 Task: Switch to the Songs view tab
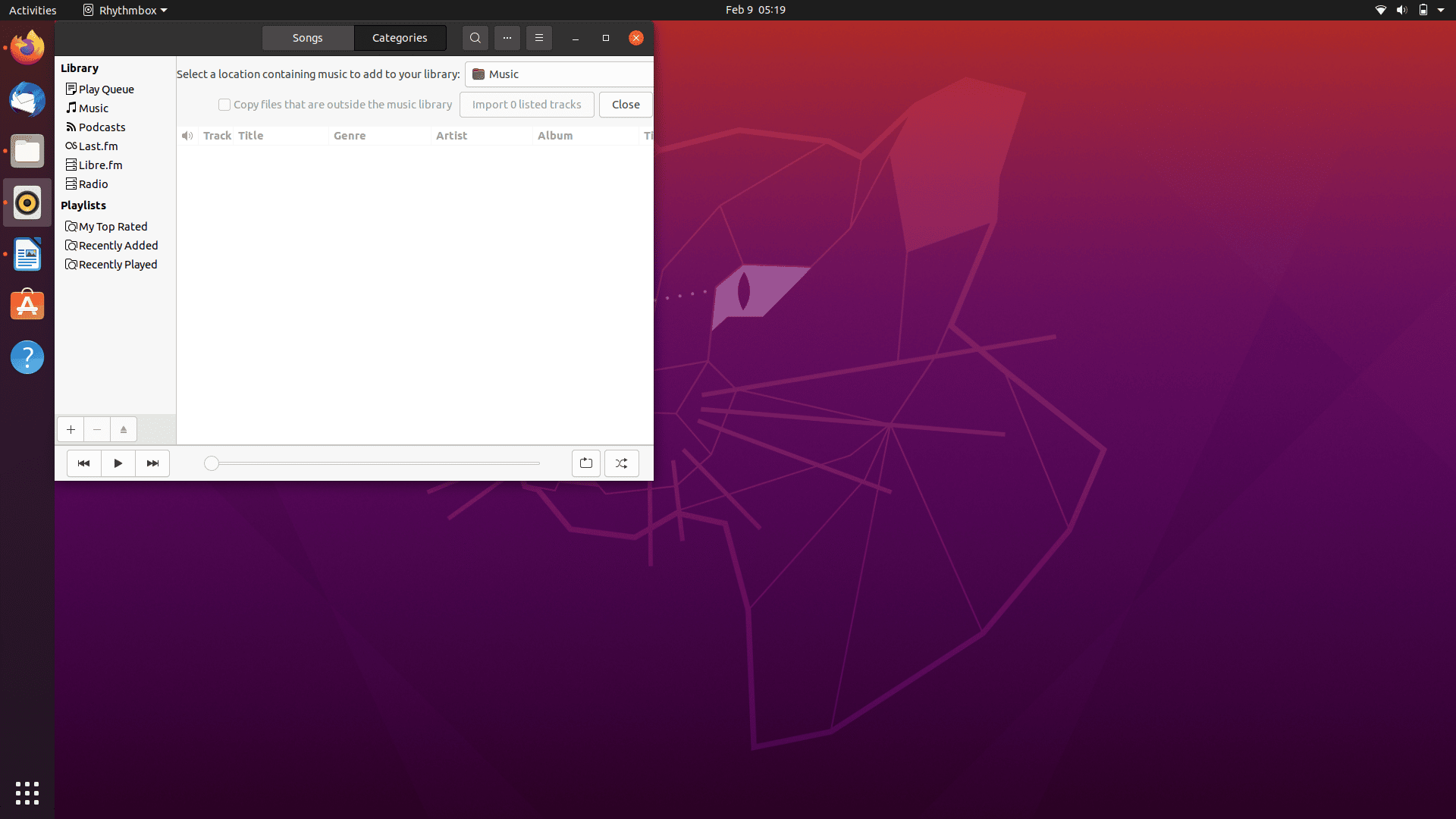[308, 38]
